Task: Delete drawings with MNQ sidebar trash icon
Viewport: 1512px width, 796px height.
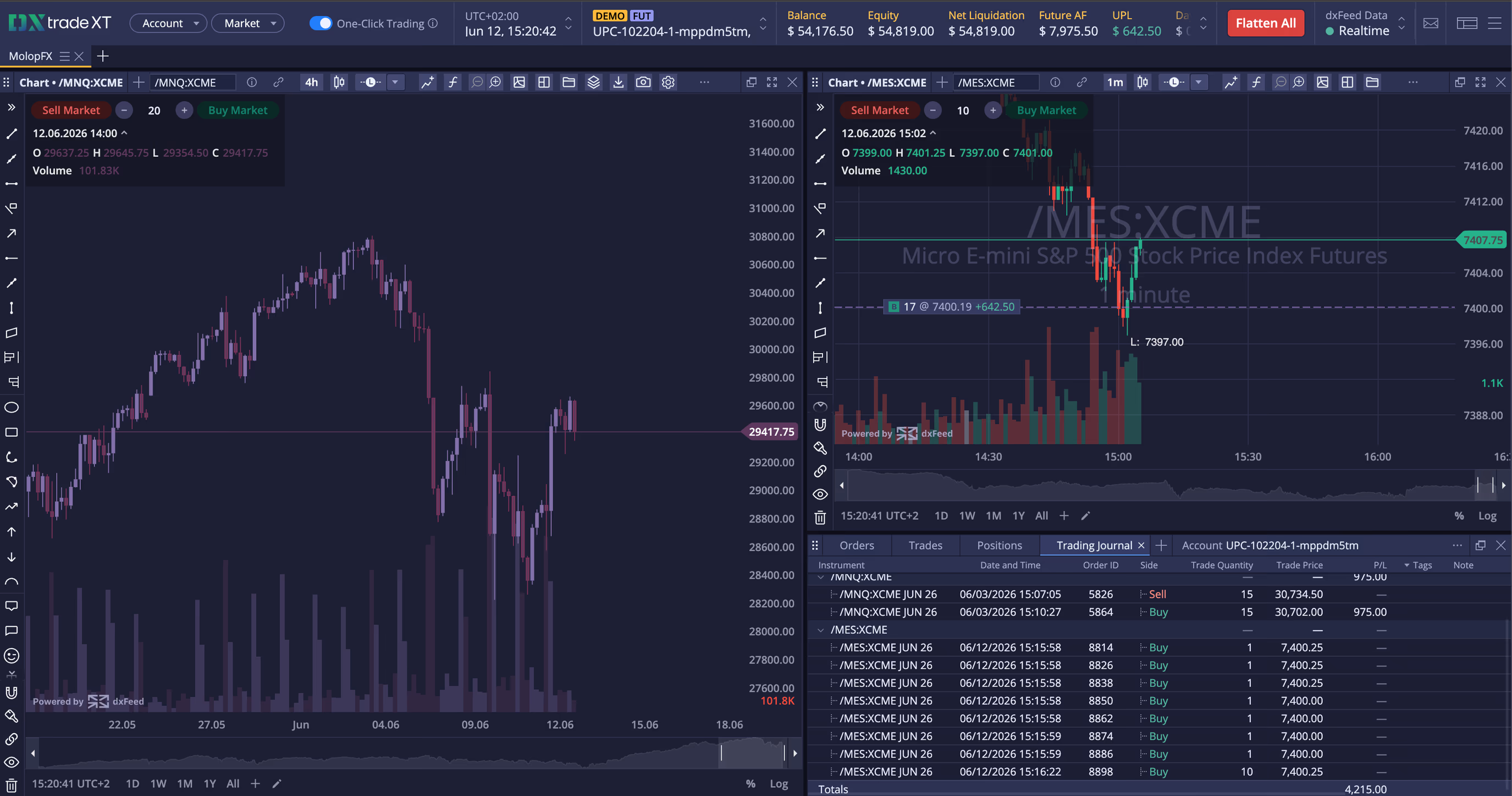Action: pos(11,786)
